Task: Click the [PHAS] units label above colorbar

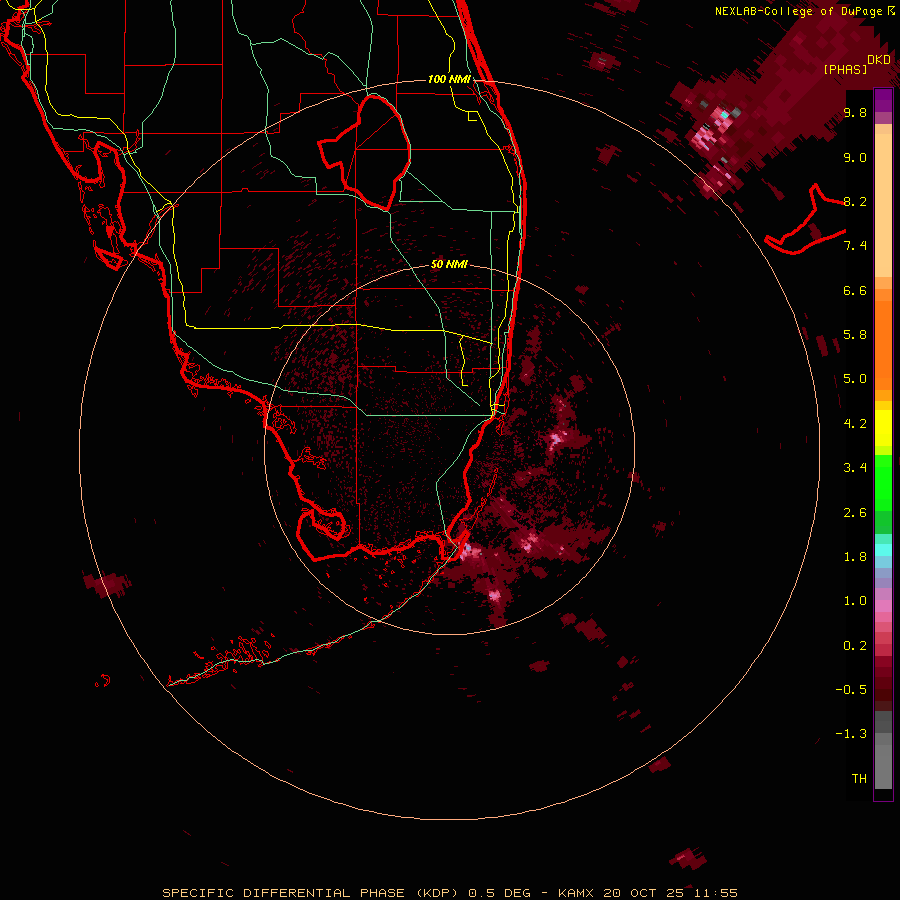Action: [x=845, y=69]
